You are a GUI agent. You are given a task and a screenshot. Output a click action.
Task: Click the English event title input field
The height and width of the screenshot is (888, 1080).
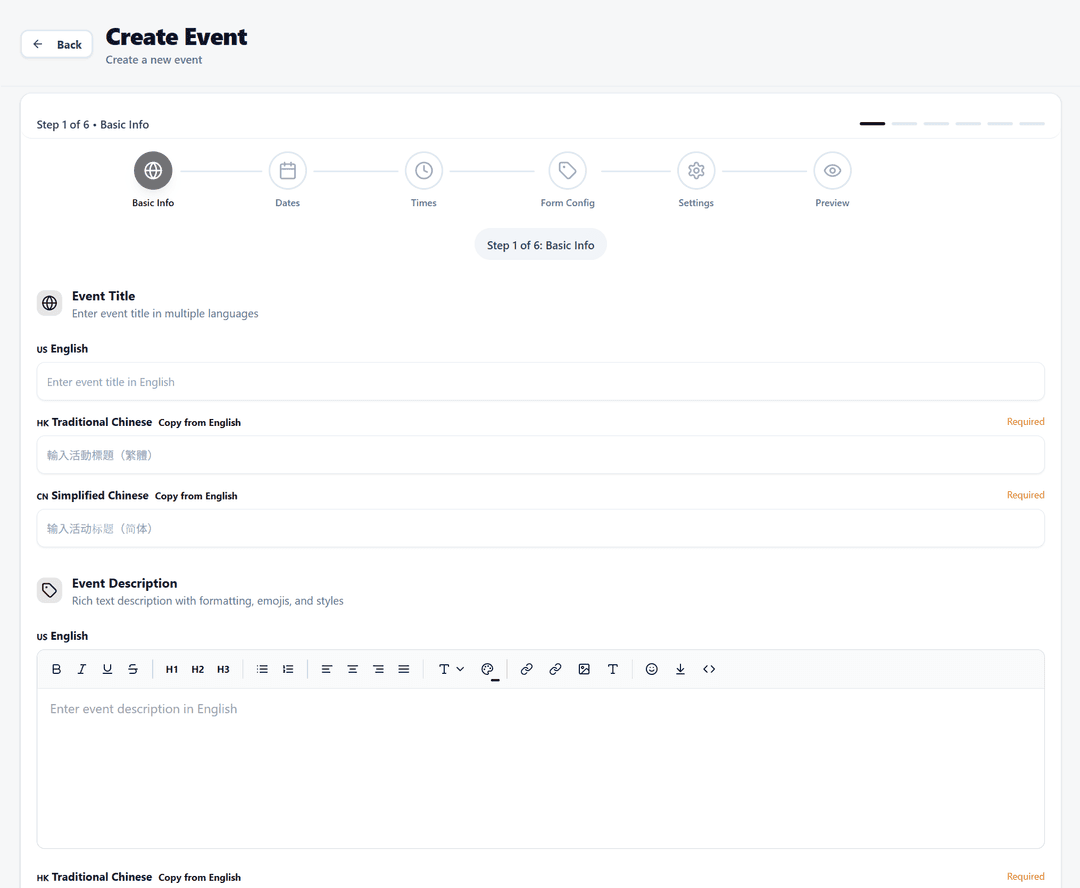(x=540, y=381)
